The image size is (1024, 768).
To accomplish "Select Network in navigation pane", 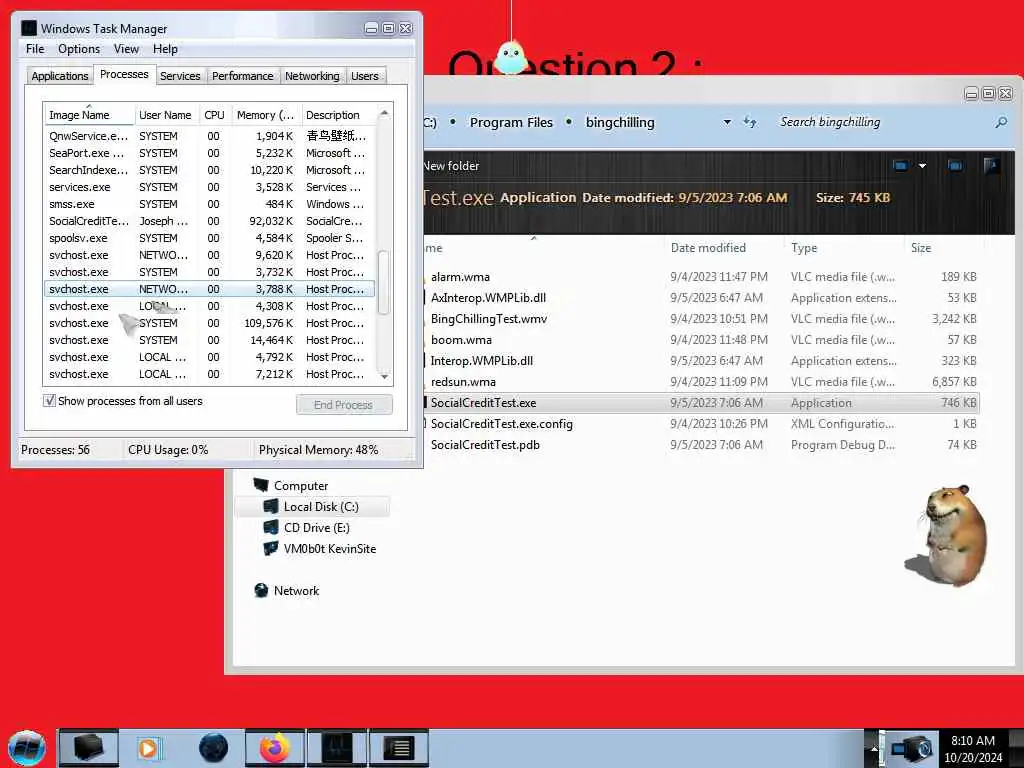I will 296,590.
